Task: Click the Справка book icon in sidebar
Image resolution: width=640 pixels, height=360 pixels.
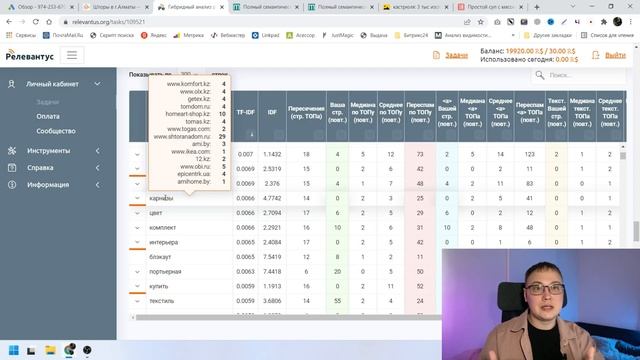Action: click(x=12, y=168)
